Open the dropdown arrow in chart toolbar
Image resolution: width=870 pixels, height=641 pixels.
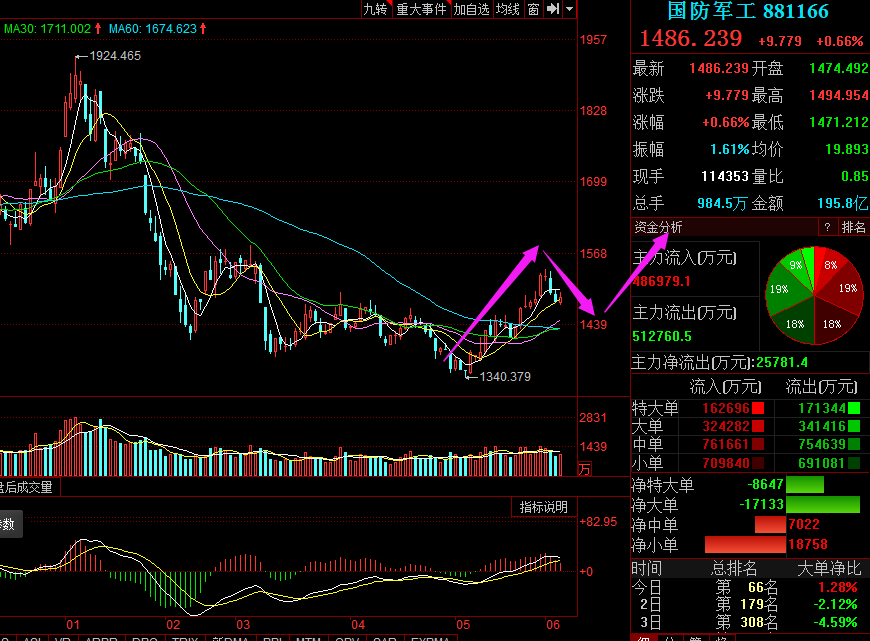click(x=569, y=9)
